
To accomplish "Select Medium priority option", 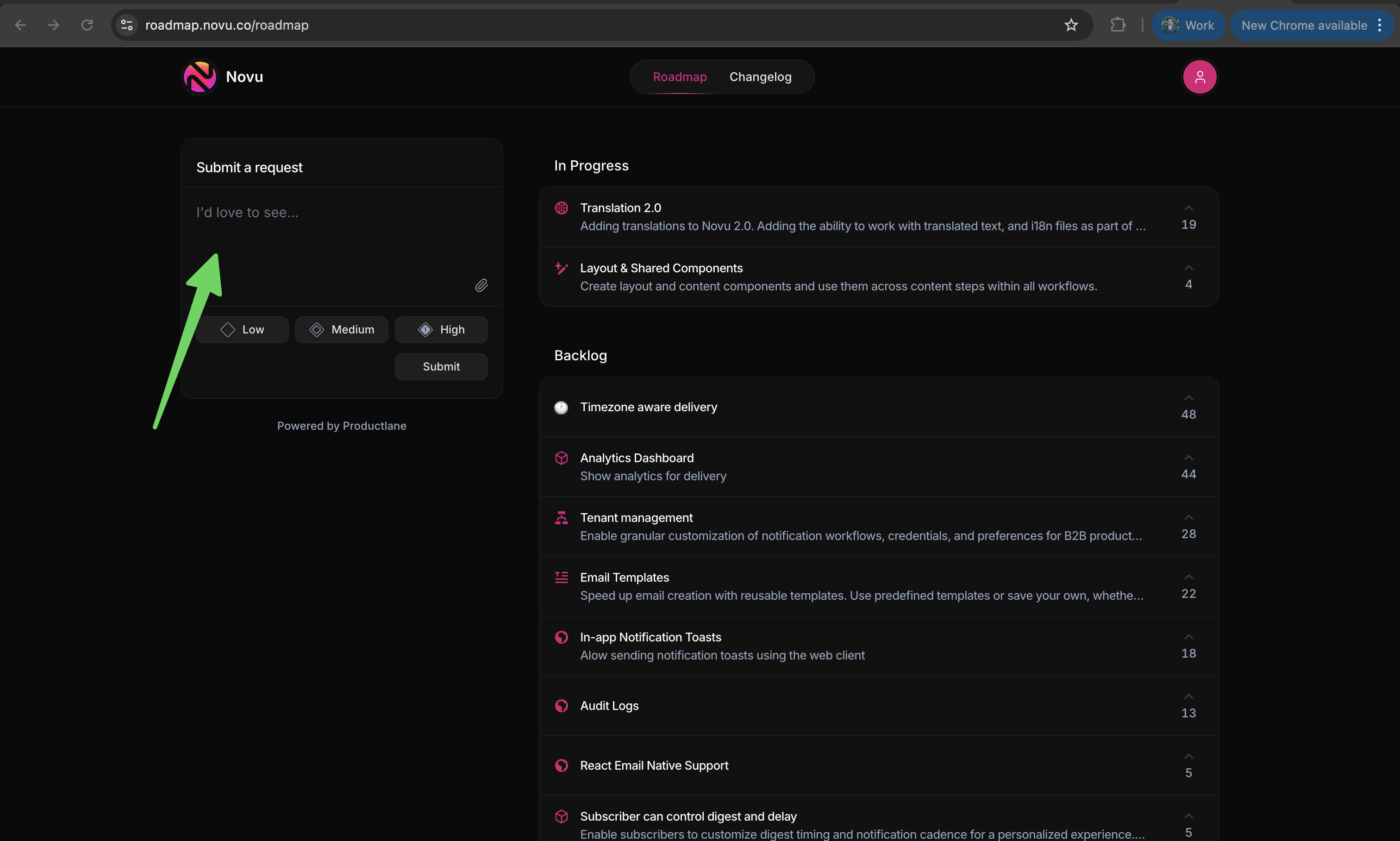I will pos(342,330).
